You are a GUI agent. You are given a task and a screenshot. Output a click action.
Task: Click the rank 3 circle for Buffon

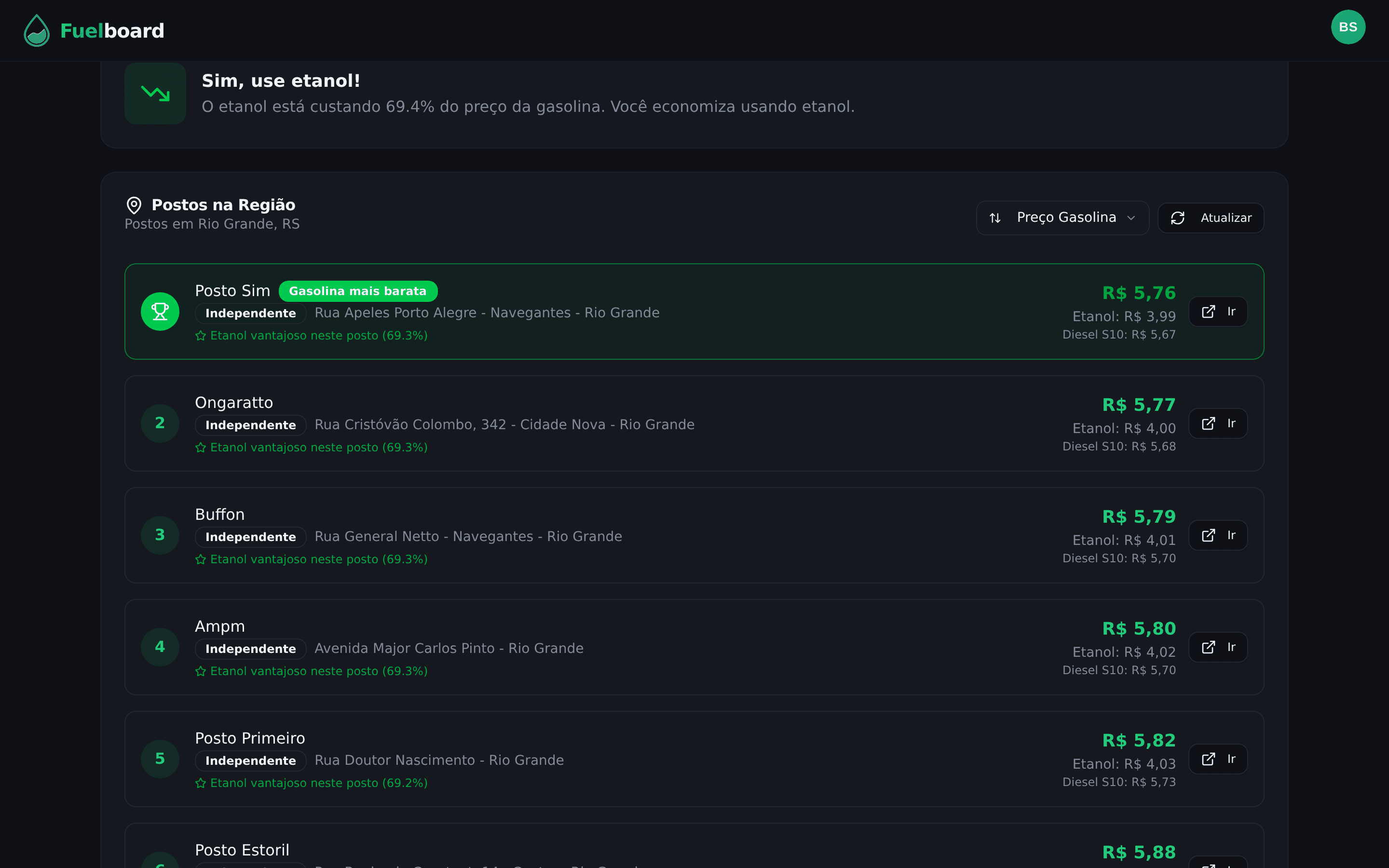[x=160, y=535]
